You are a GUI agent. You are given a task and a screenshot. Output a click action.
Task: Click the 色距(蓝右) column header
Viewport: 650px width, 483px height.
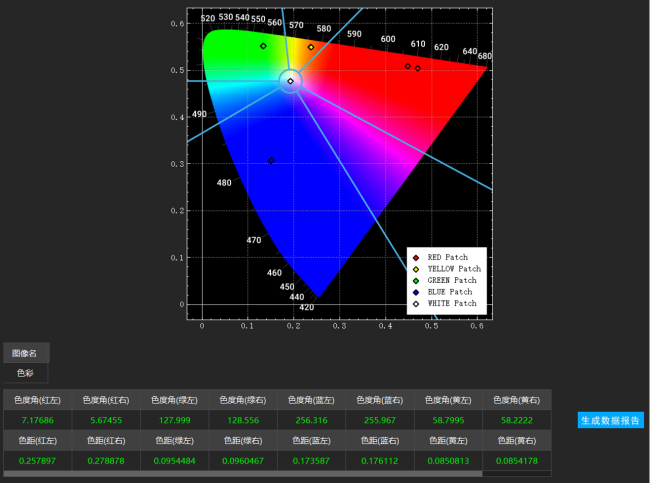379,440
